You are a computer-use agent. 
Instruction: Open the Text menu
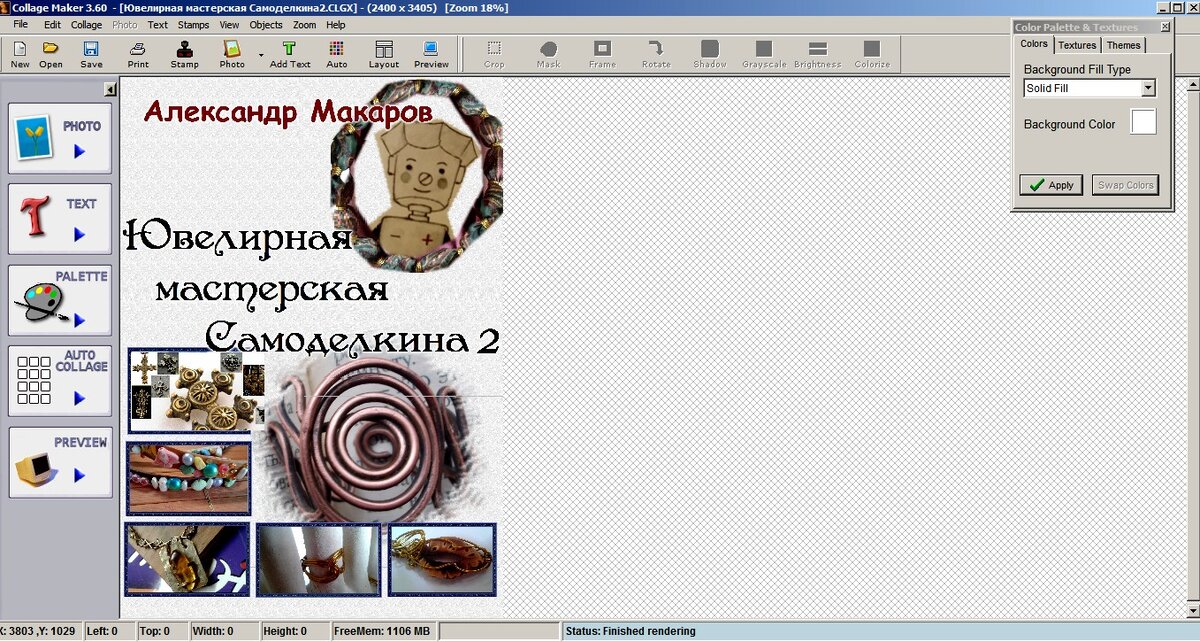point(158,24)
